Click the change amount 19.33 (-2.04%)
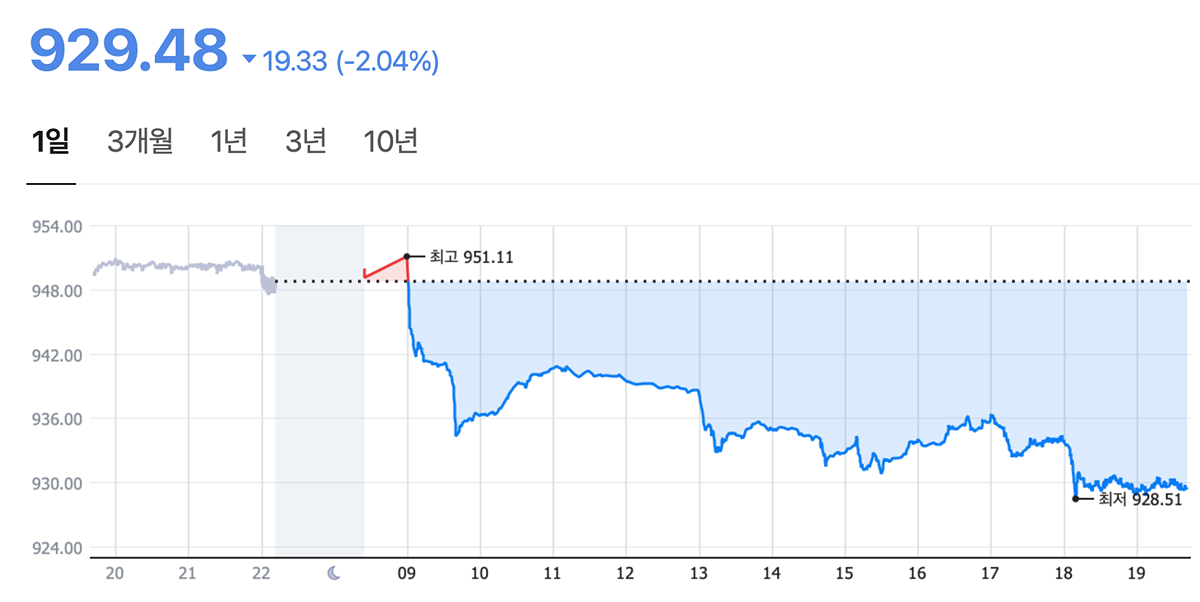Viewport: 1200px width, 602px height. pyautogui.click(x=350, y=62)
